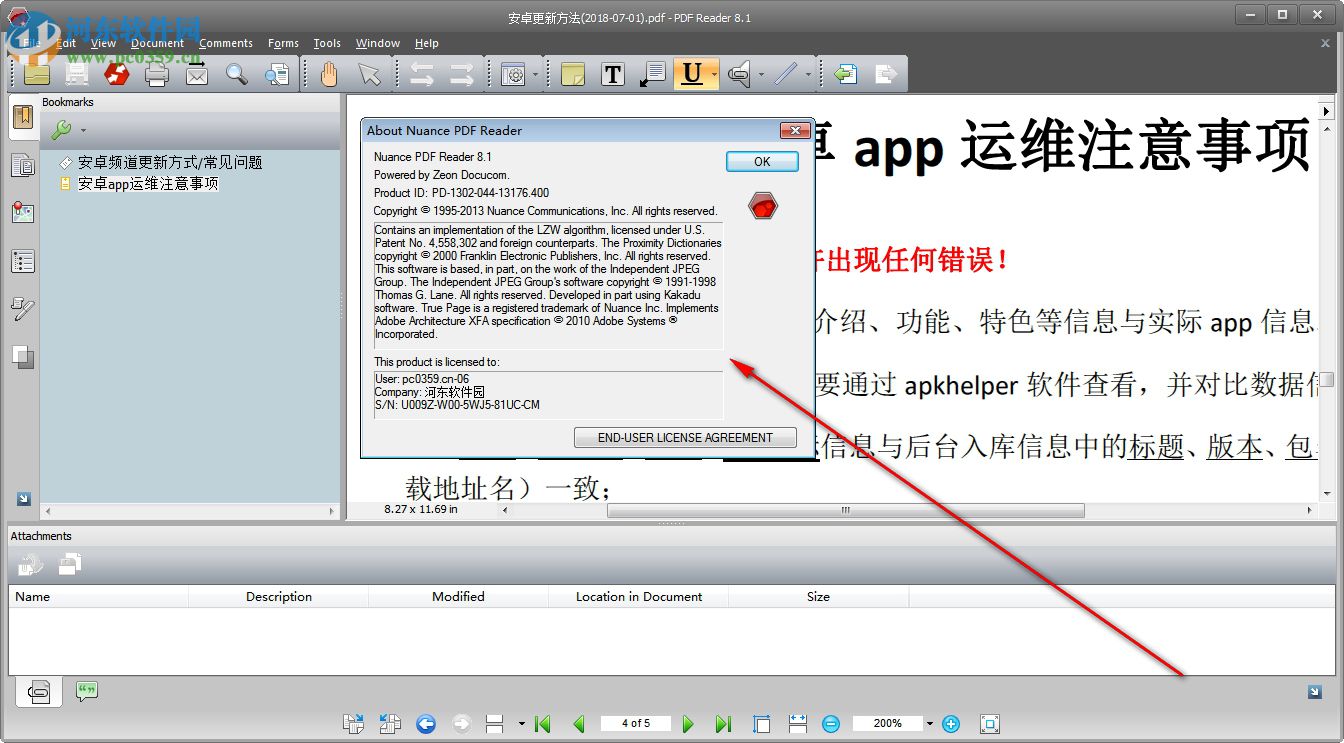Select the Hand tool
1344x743 pixels.
tap(329, 74)
